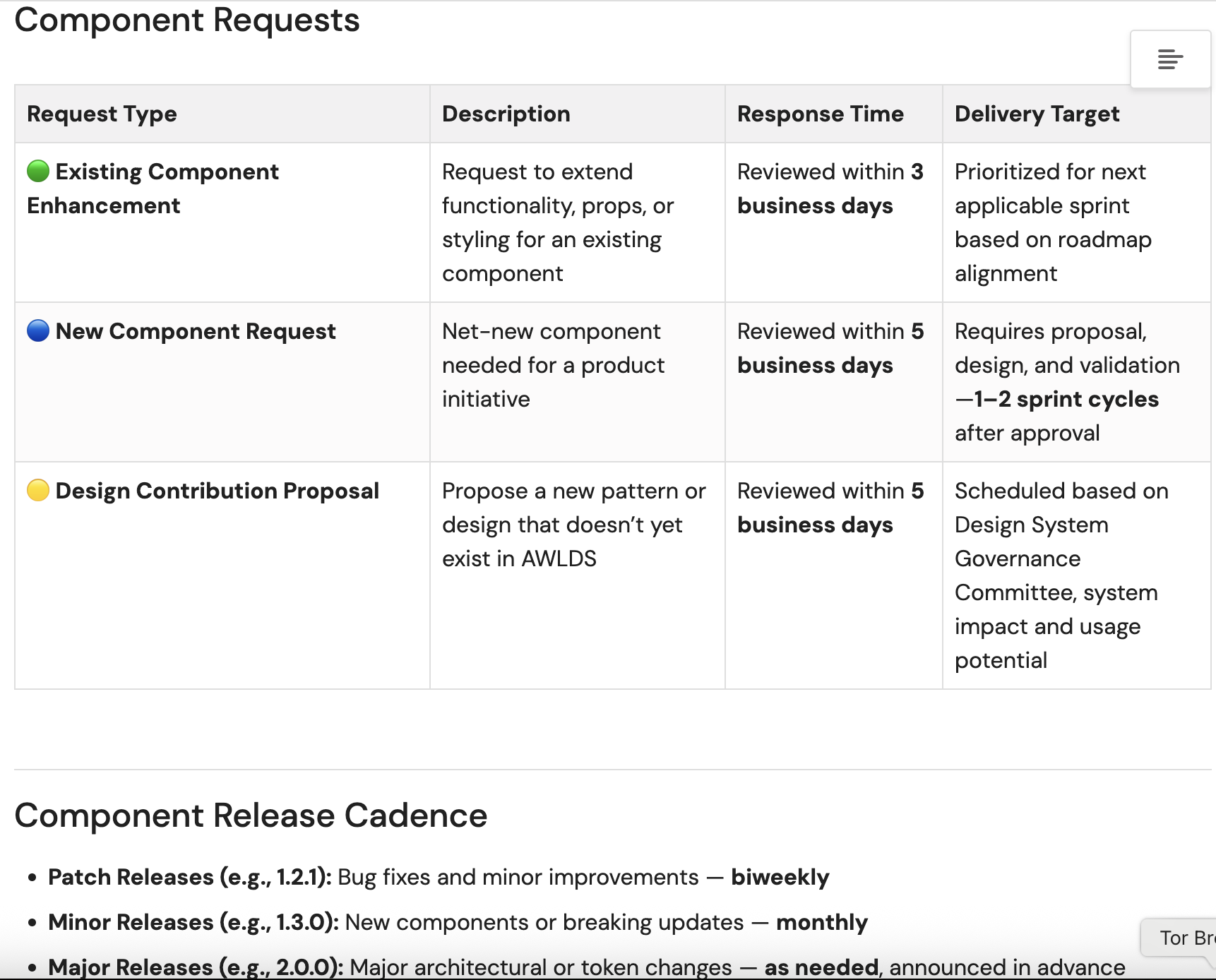Click the New Component Request row title
Screen dimensions: 1216x980
coord(196,331)
